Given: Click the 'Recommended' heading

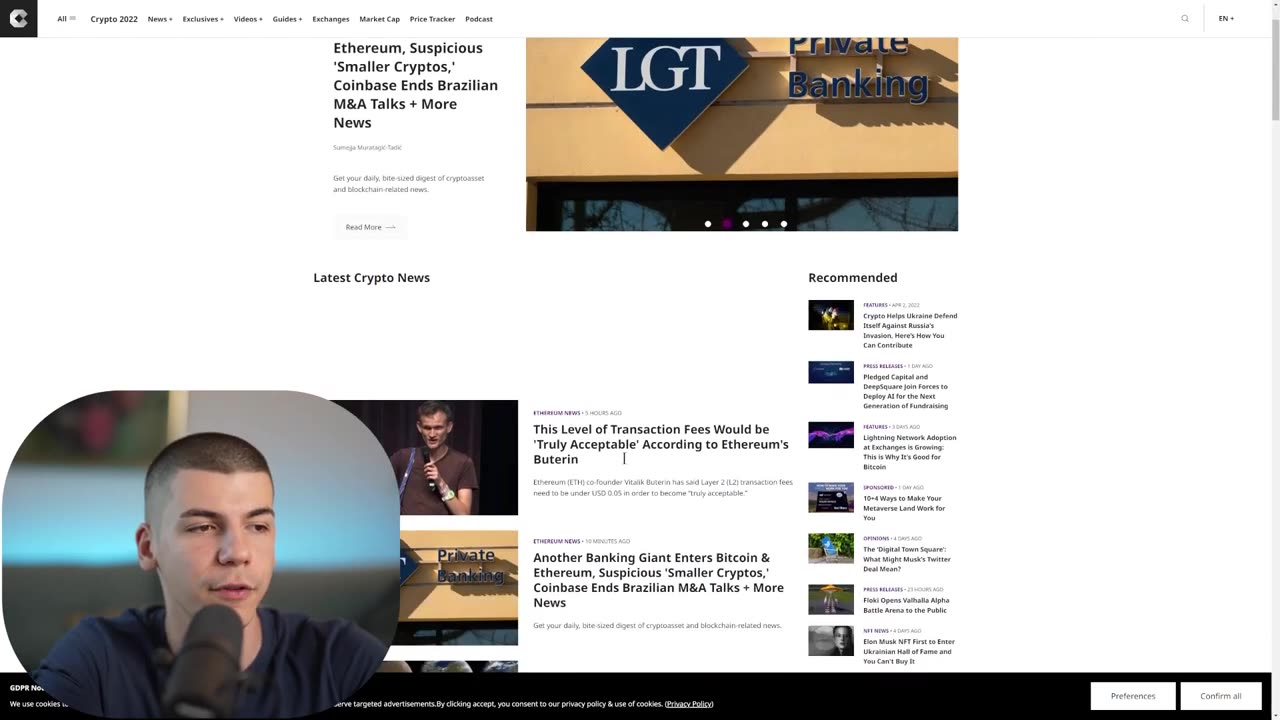Looking at the screenshot, I should click(x=852, y=278).
